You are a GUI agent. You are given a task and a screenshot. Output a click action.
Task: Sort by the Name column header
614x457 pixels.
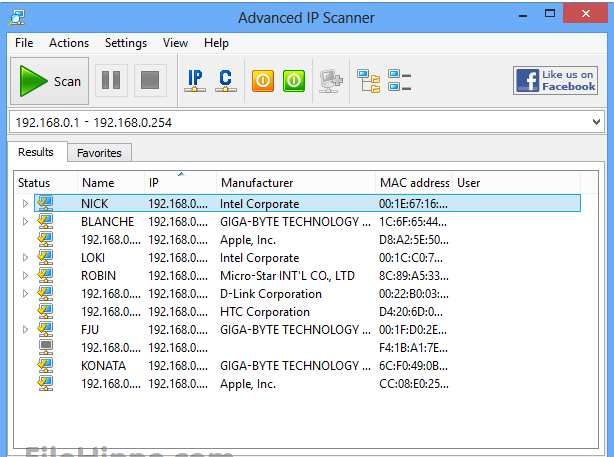[111, 182]
